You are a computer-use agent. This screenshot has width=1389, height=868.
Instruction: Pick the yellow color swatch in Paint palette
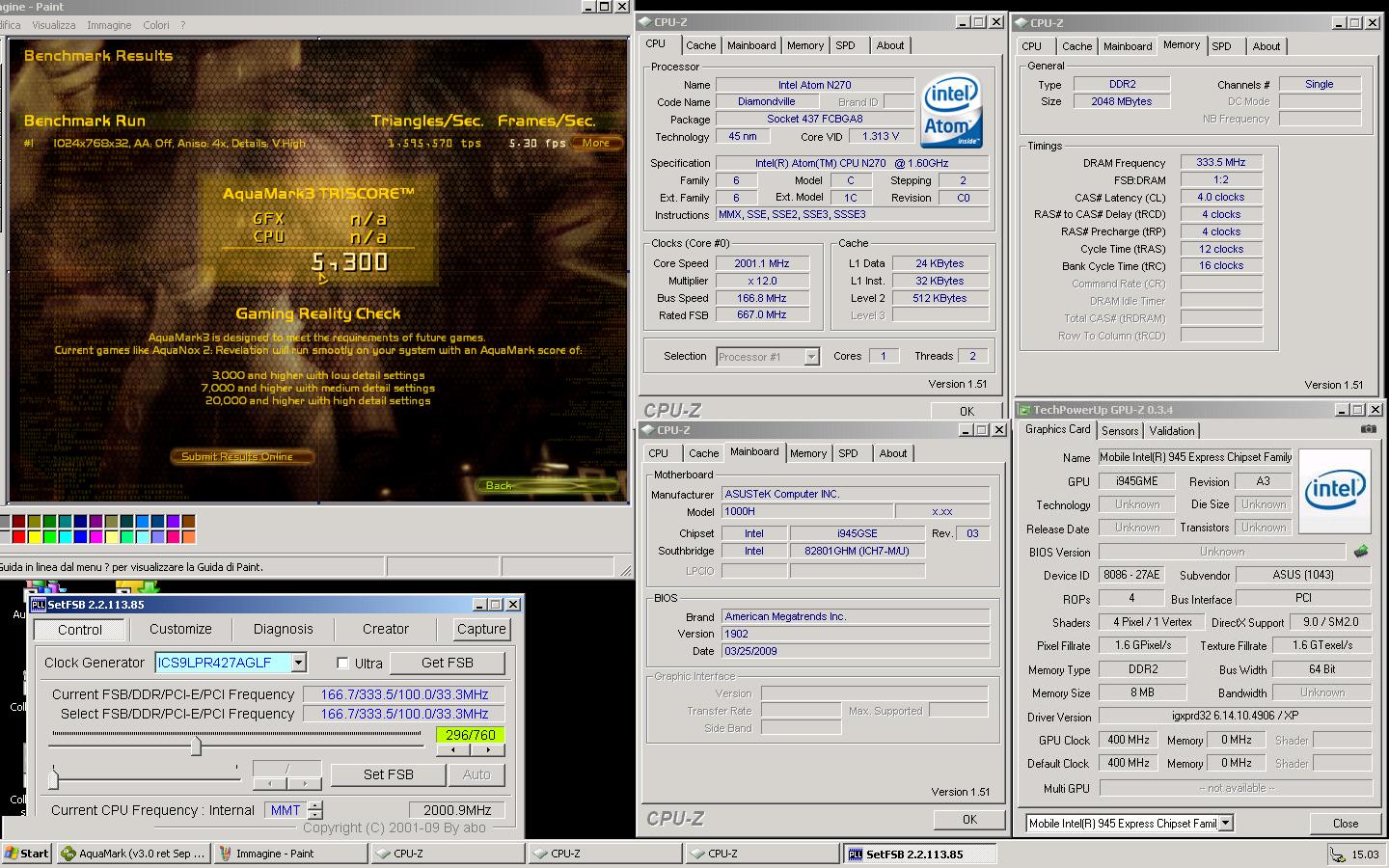(x=34, y=536)
